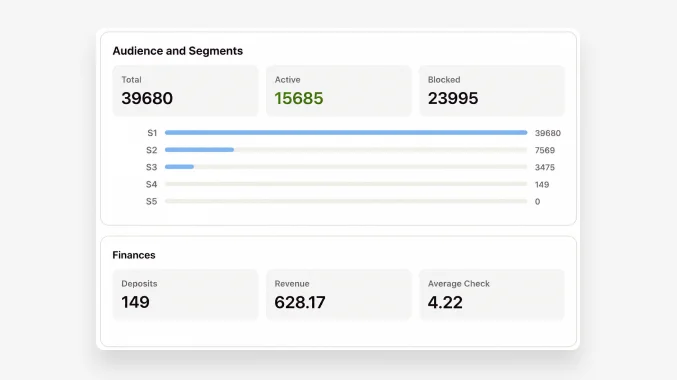Click the S1 segment progress bar
Viewport: 677px width, 380px height.
pyautogui.click(x=346, y=133)
